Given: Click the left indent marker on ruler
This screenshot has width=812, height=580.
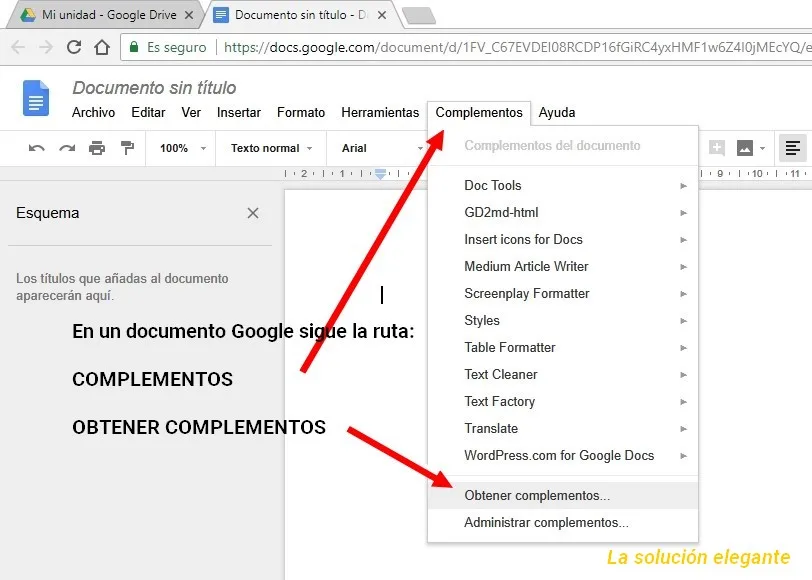Looking at the screenshot, I should [x=380, y=175].
